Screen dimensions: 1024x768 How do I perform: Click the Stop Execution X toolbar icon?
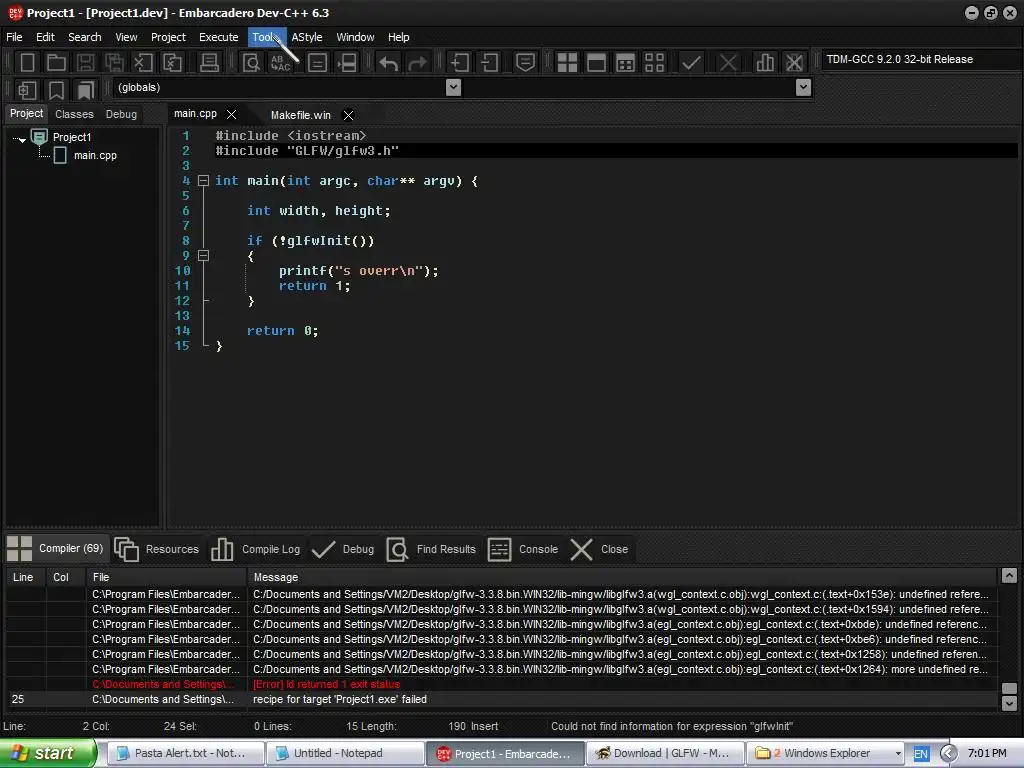tap(728, 63)
